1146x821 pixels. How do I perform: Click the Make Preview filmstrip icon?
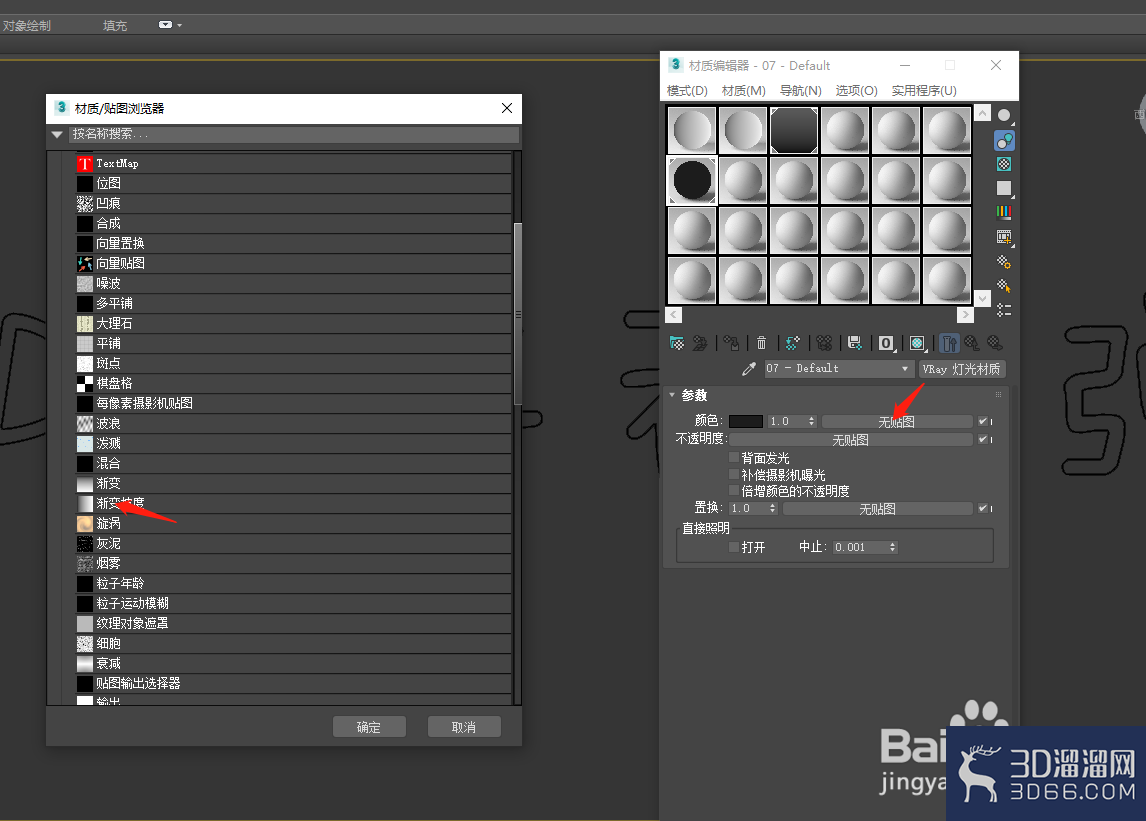tap(1005, 237)
